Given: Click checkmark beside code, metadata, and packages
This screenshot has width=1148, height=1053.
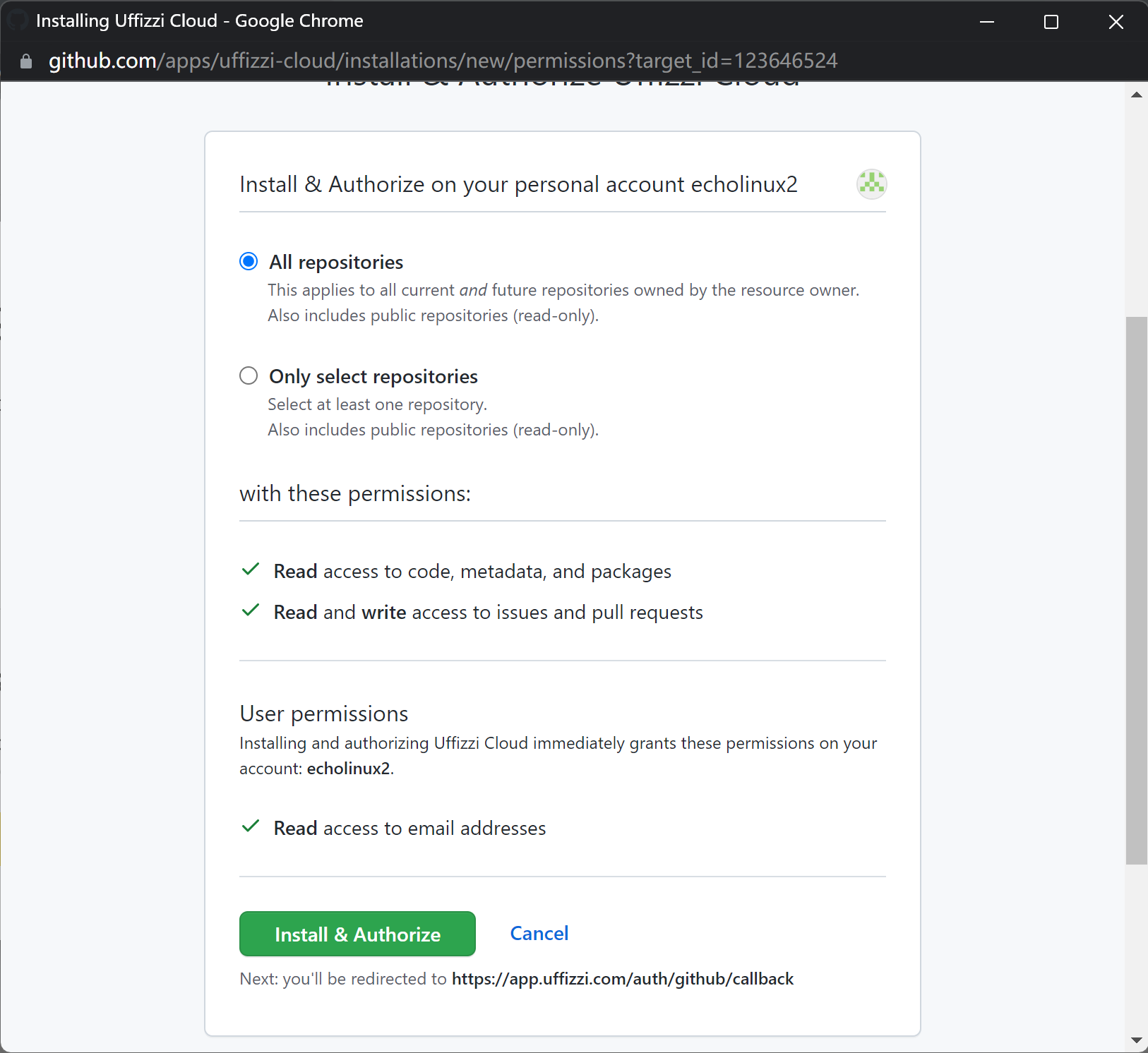Looking at the screenshot, I should (x=251, y=570).
